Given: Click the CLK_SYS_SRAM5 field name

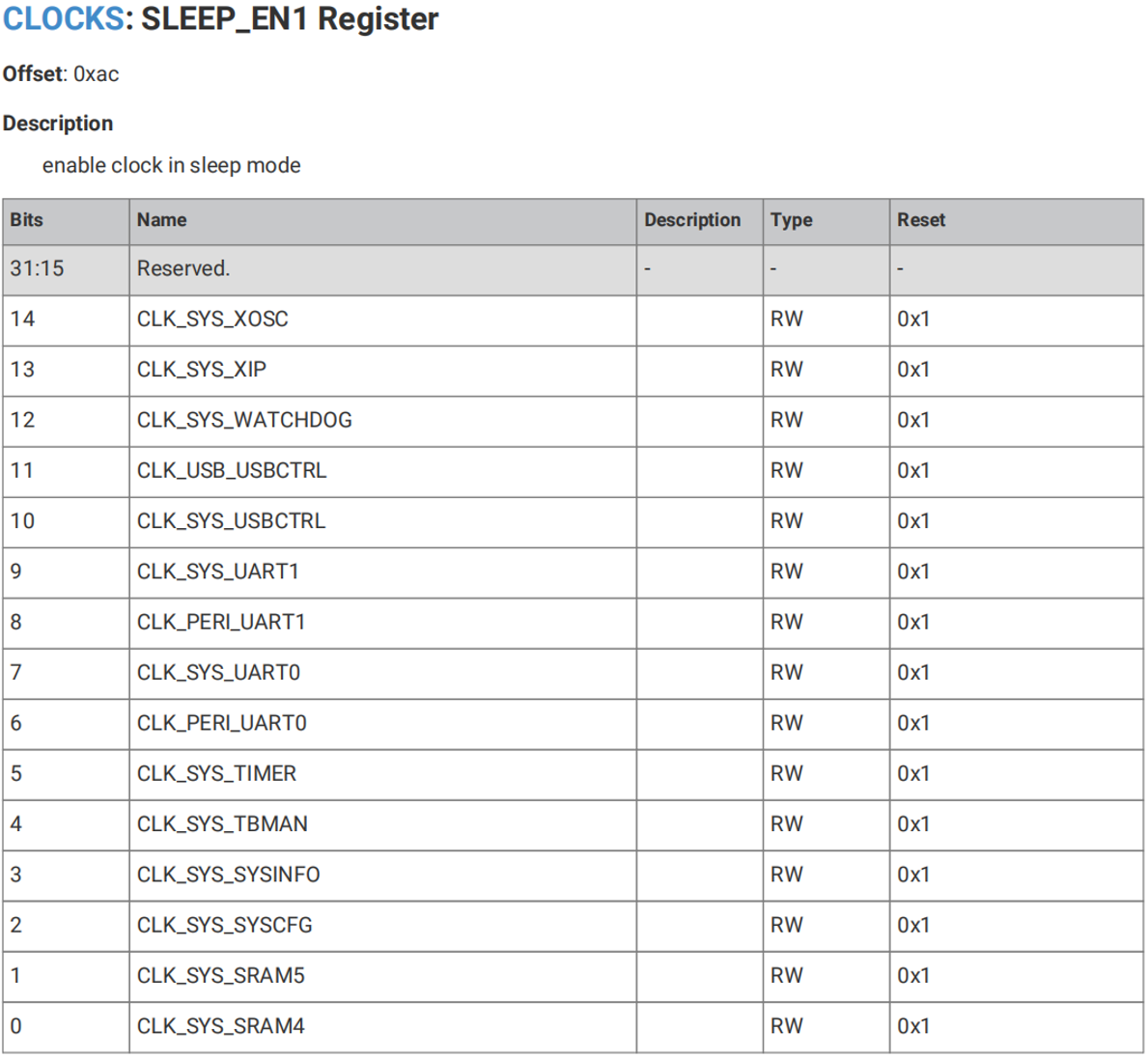Looking at the screenshot, I should coord(220,976).
